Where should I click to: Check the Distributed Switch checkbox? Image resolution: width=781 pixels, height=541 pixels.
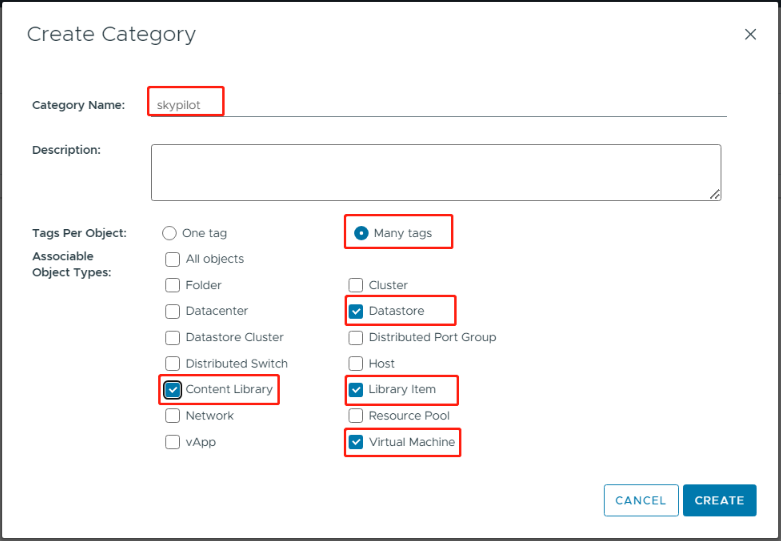pos(172,363)
